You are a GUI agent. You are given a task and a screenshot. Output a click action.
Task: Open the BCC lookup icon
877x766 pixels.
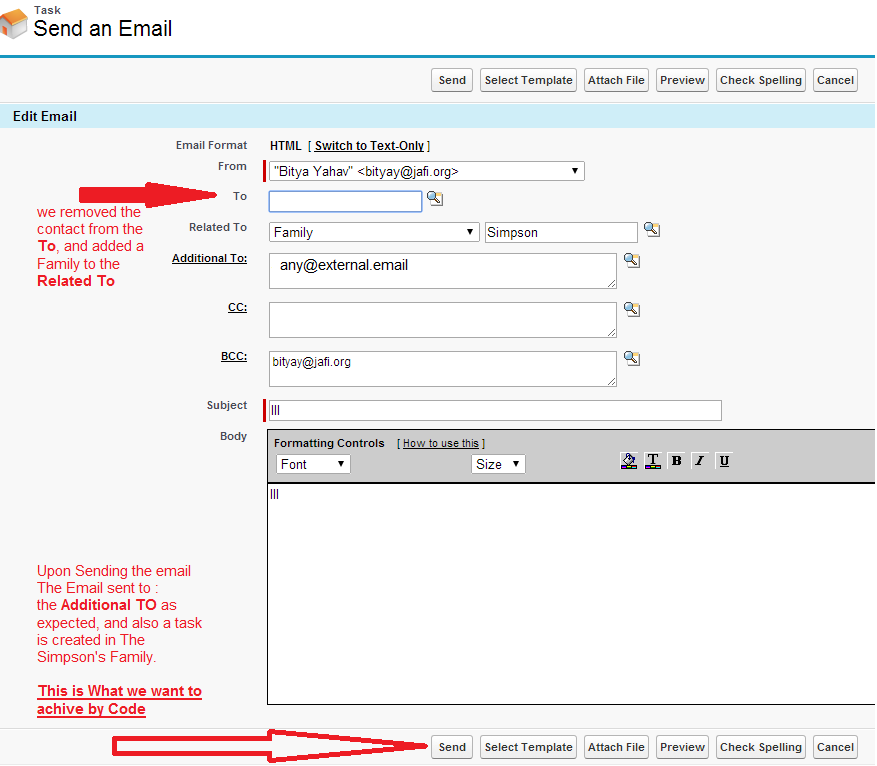tap(631, 358)
